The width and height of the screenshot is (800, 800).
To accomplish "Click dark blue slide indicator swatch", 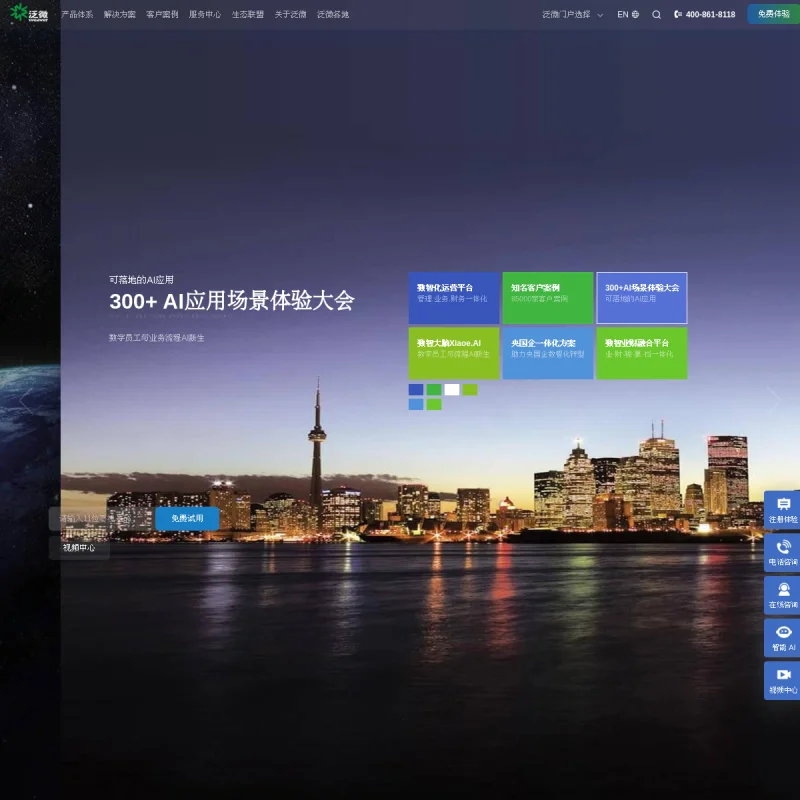I will point(416,390).
